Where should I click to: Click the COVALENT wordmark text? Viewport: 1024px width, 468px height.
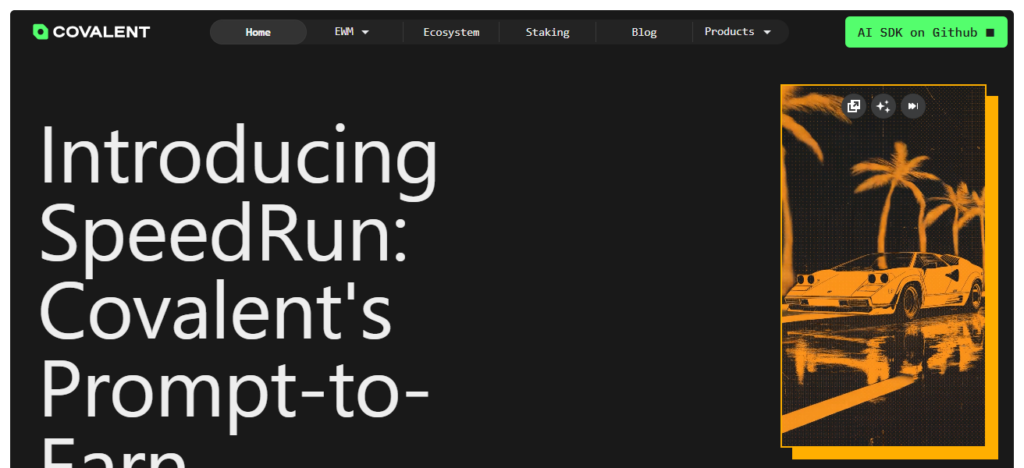pos(101,32)
